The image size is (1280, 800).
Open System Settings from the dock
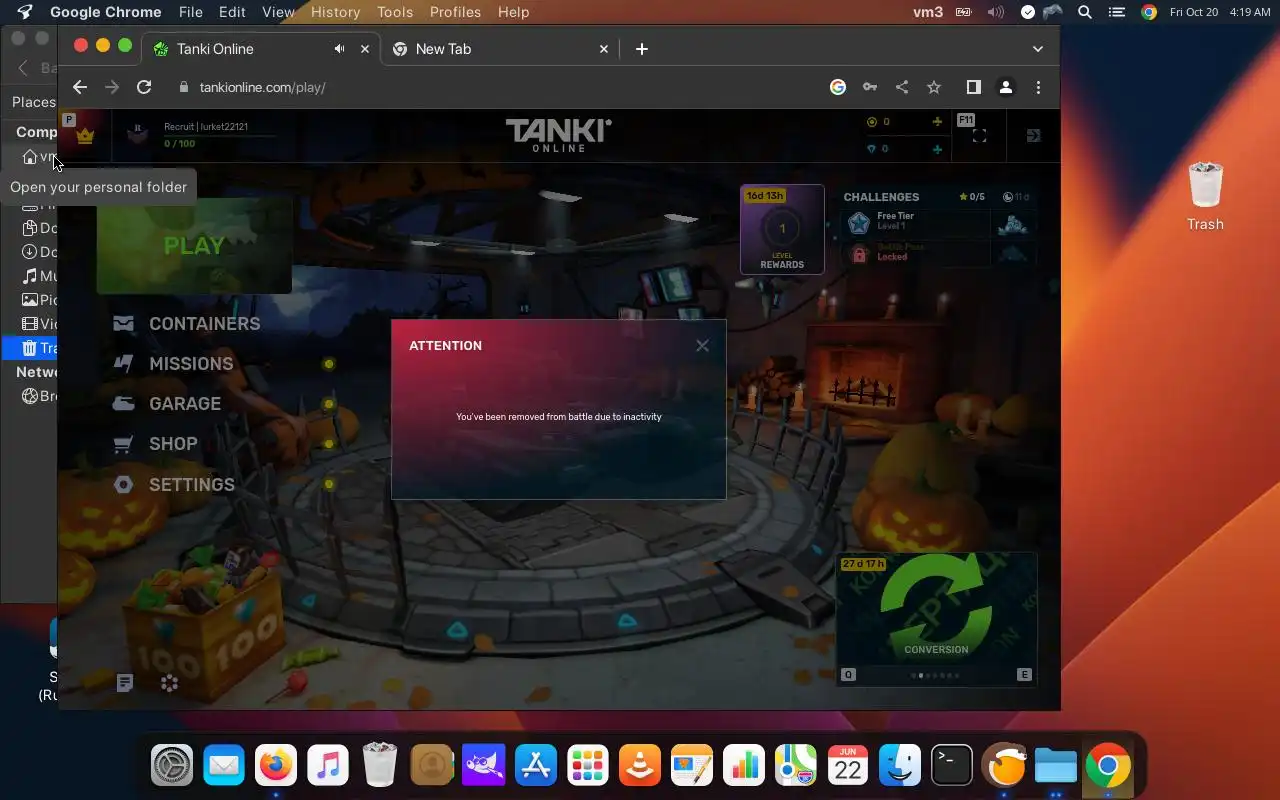[x=172, y=767]
